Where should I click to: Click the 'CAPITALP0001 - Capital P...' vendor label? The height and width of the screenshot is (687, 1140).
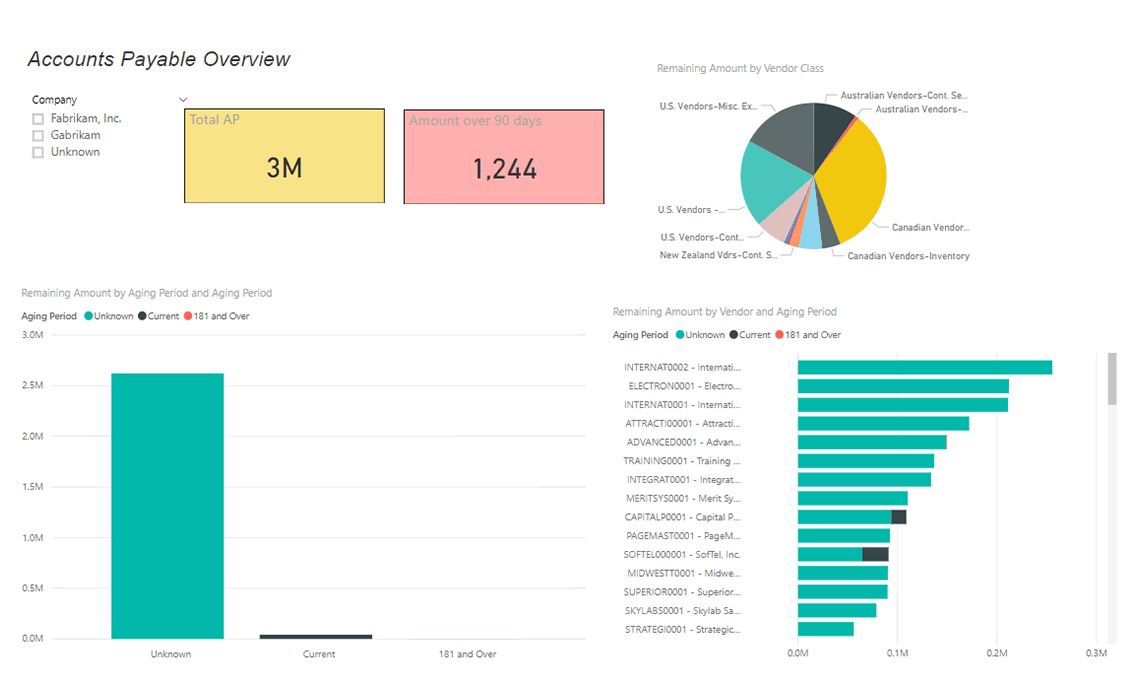pyautogui.click(x=682, y=517)
